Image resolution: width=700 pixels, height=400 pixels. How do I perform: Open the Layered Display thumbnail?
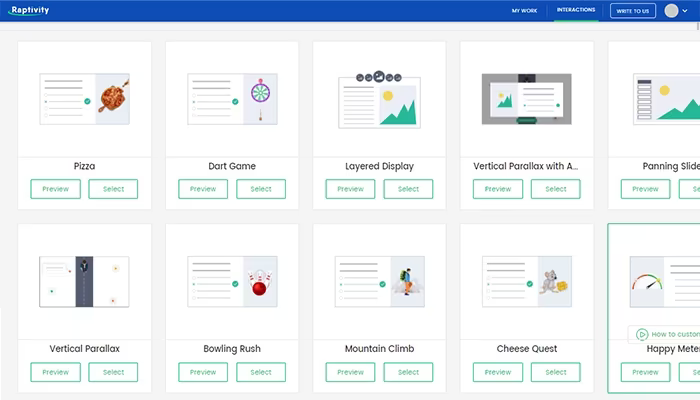379,100
